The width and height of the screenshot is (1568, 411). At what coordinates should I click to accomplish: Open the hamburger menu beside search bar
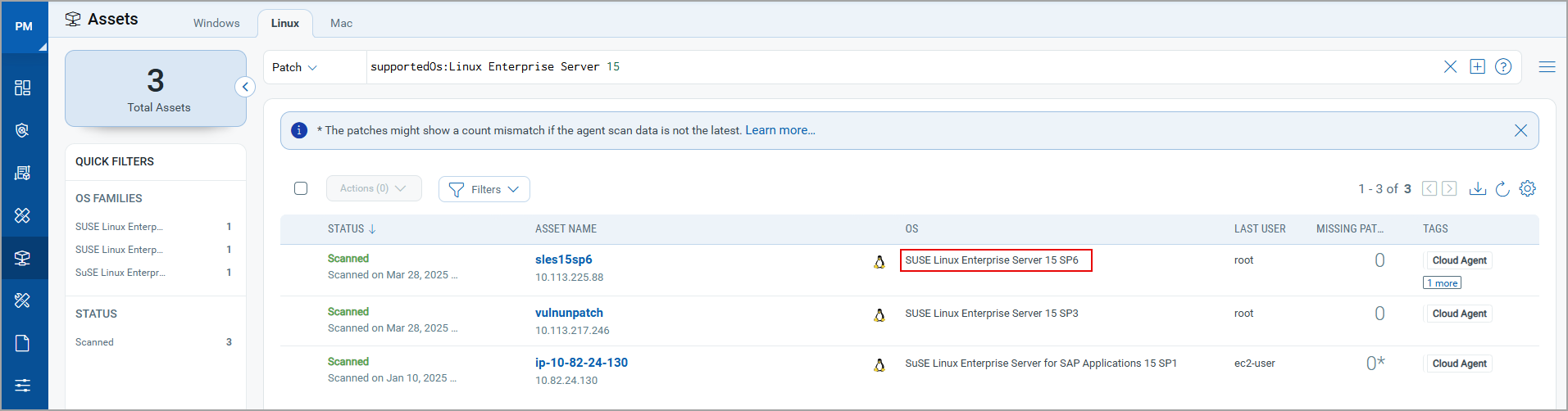[1548, 67]
